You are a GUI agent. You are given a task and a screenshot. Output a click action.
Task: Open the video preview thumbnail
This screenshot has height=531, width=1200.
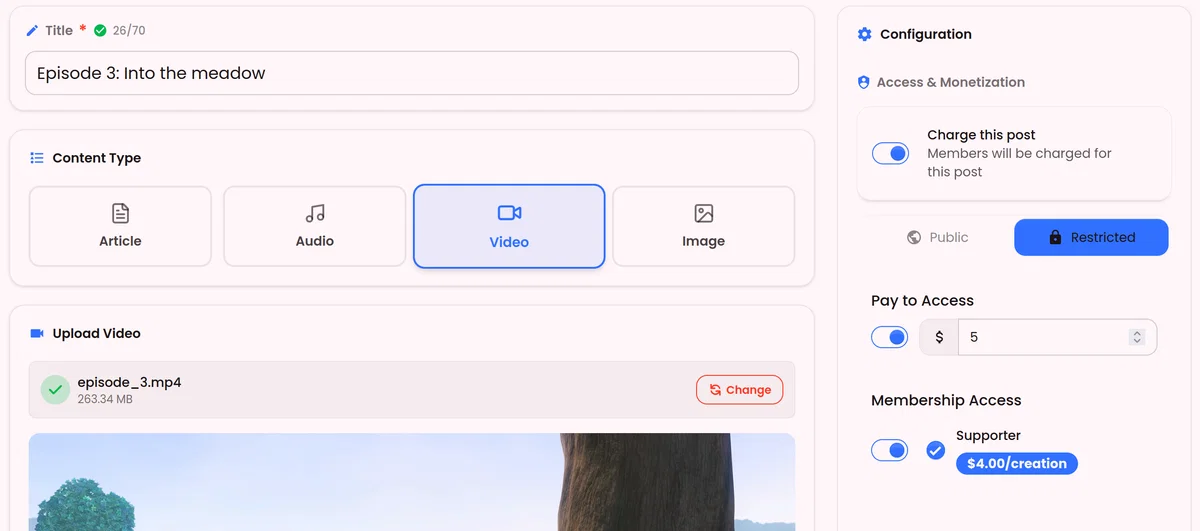pos(412,482)
